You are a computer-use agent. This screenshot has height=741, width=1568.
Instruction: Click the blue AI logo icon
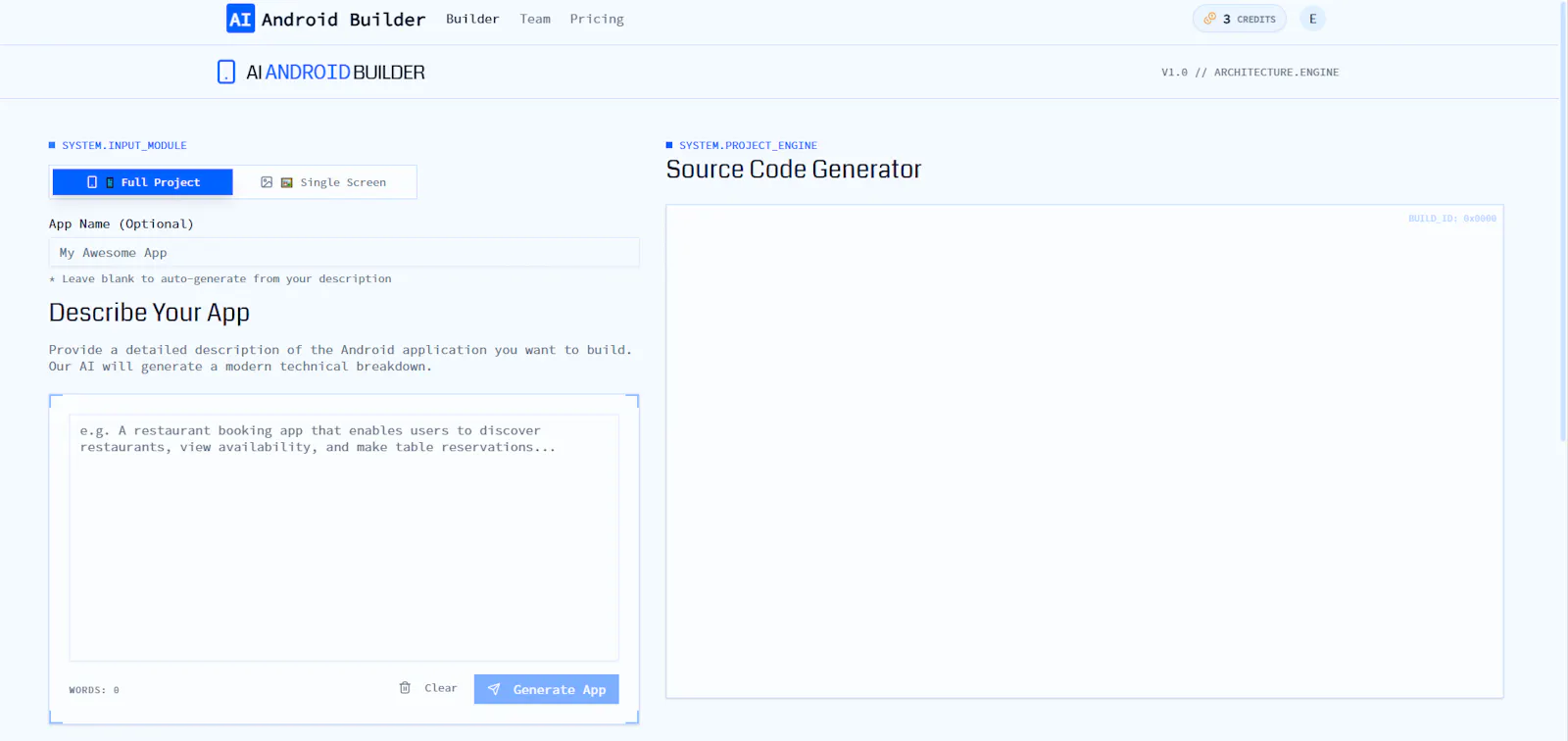(240, 19)
